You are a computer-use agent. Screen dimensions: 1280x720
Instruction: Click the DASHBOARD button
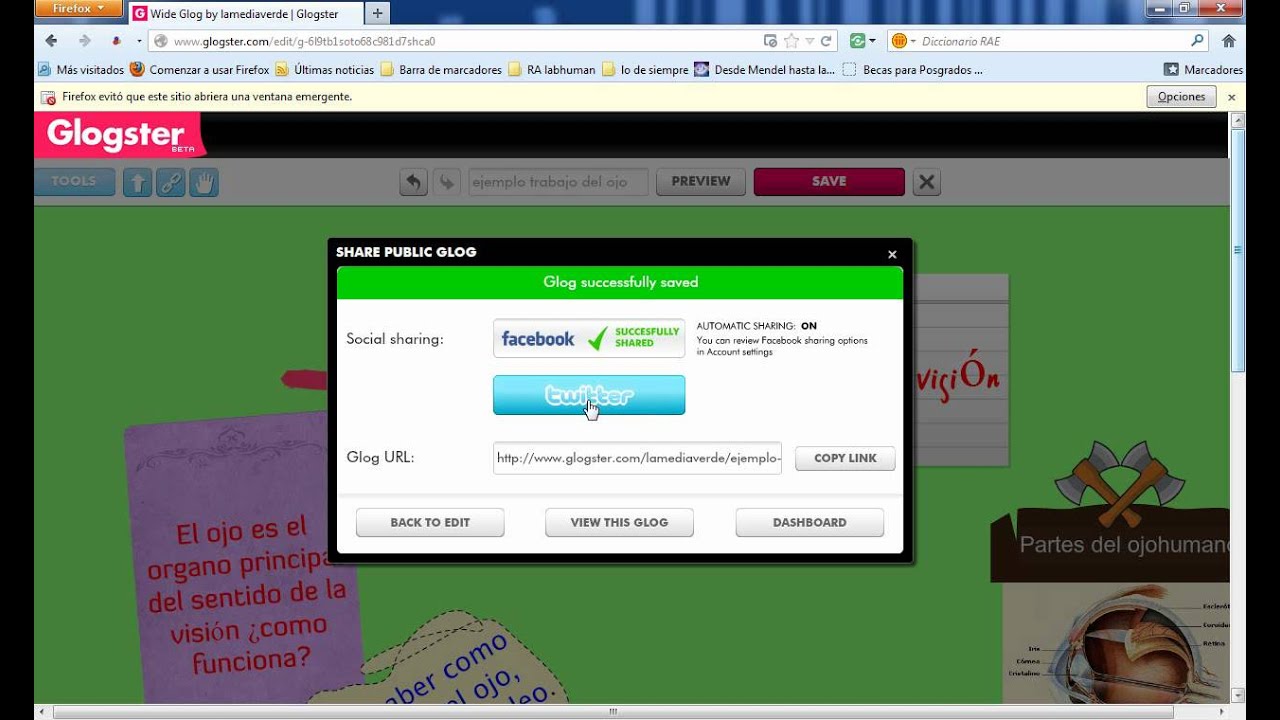tap(810, 522)
